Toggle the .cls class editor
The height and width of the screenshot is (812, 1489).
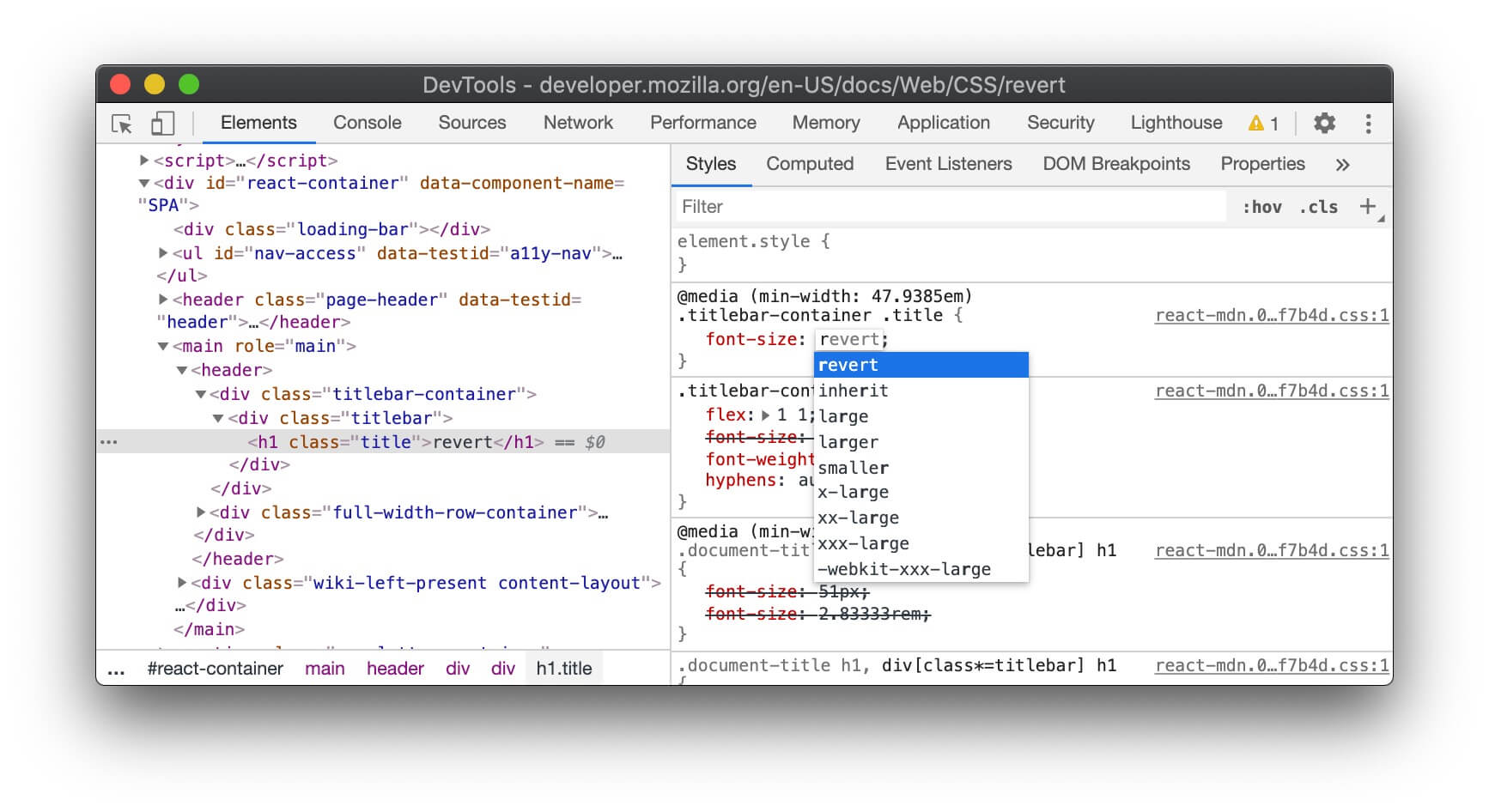(1318, 207)
